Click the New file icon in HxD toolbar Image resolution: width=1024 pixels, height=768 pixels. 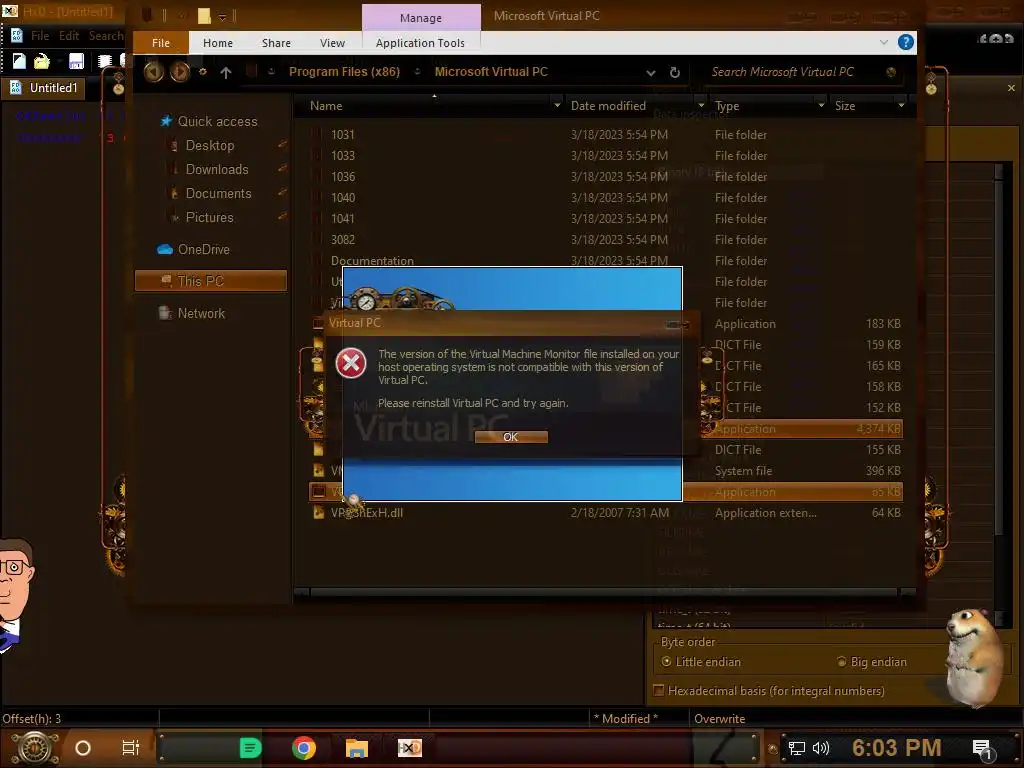click(x=19, y=61)
